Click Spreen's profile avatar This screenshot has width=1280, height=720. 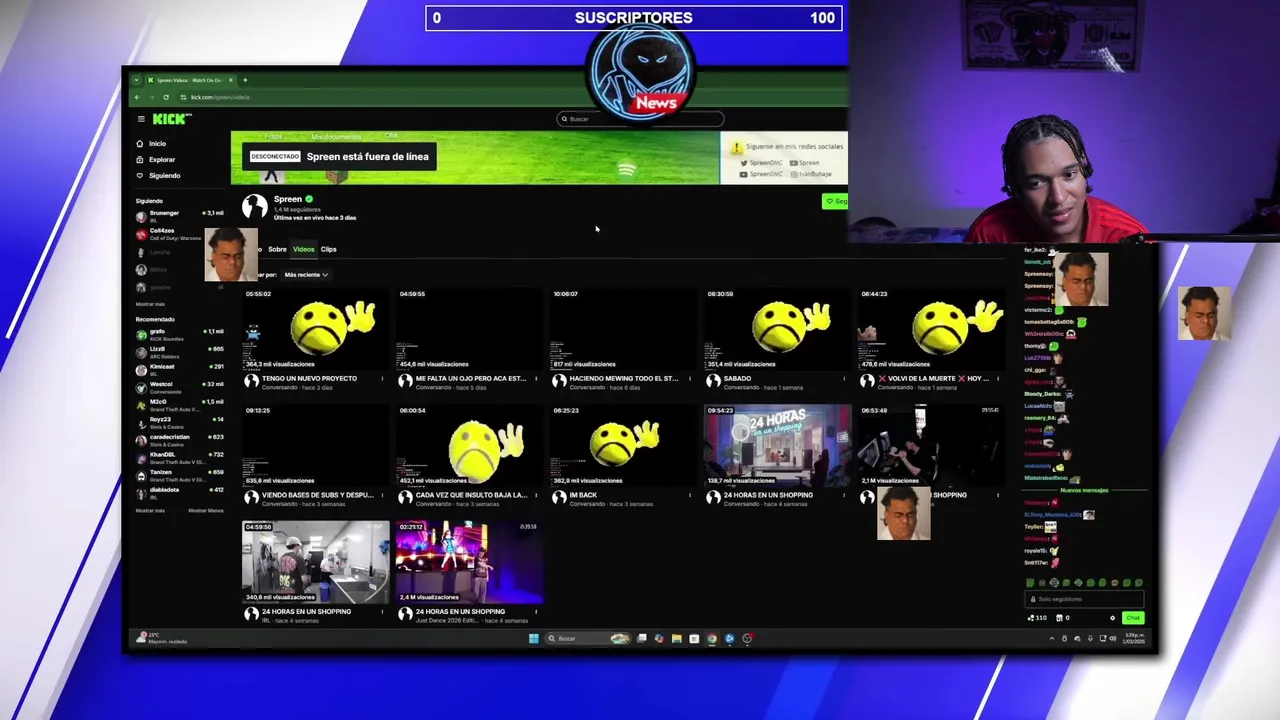255,206
